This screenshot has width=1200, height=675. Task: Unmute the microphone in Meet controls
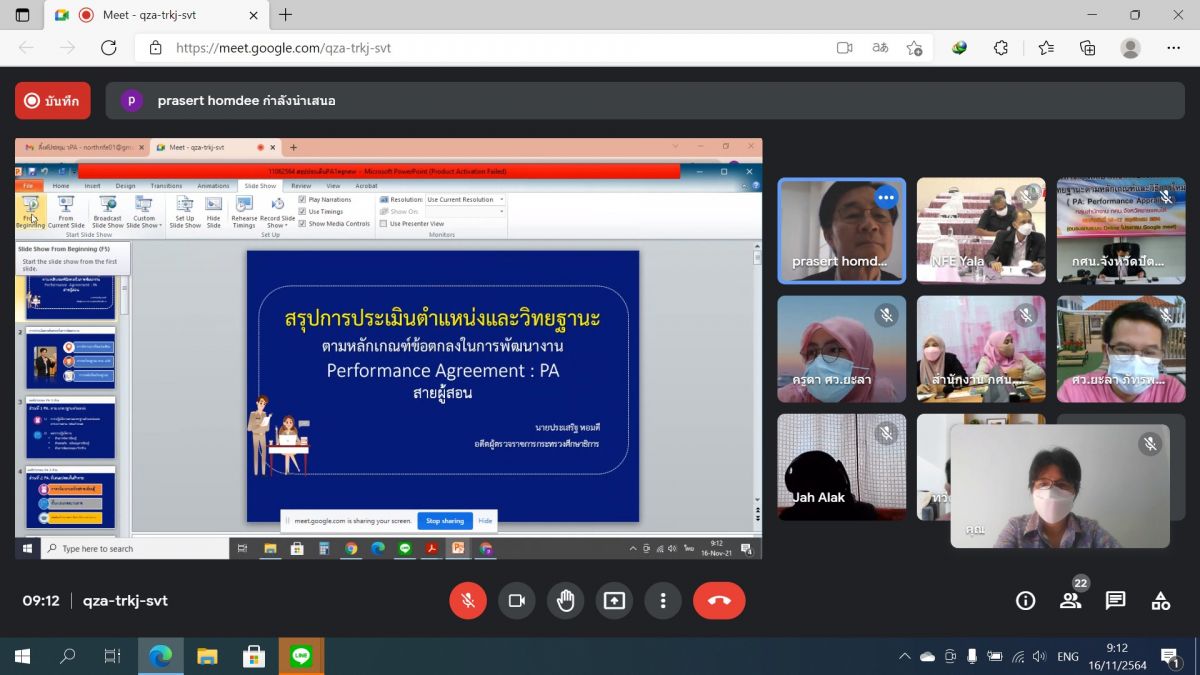467,600
